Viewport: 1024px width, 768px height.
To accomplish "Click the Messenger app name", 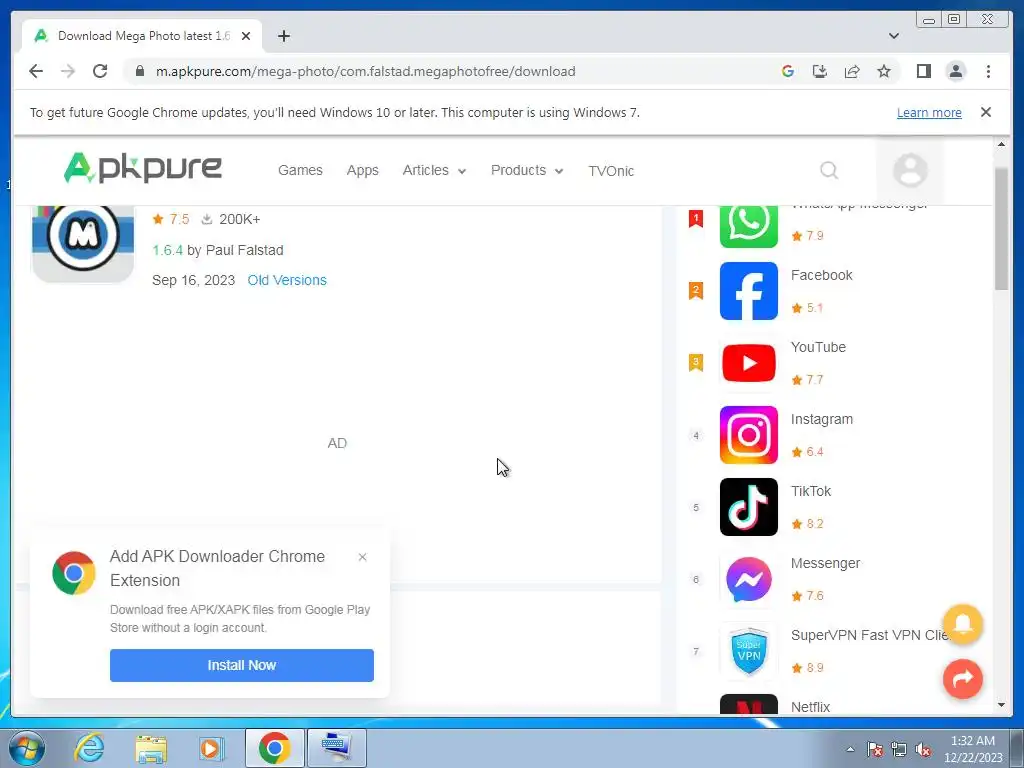I will click(x=825, y=563).
